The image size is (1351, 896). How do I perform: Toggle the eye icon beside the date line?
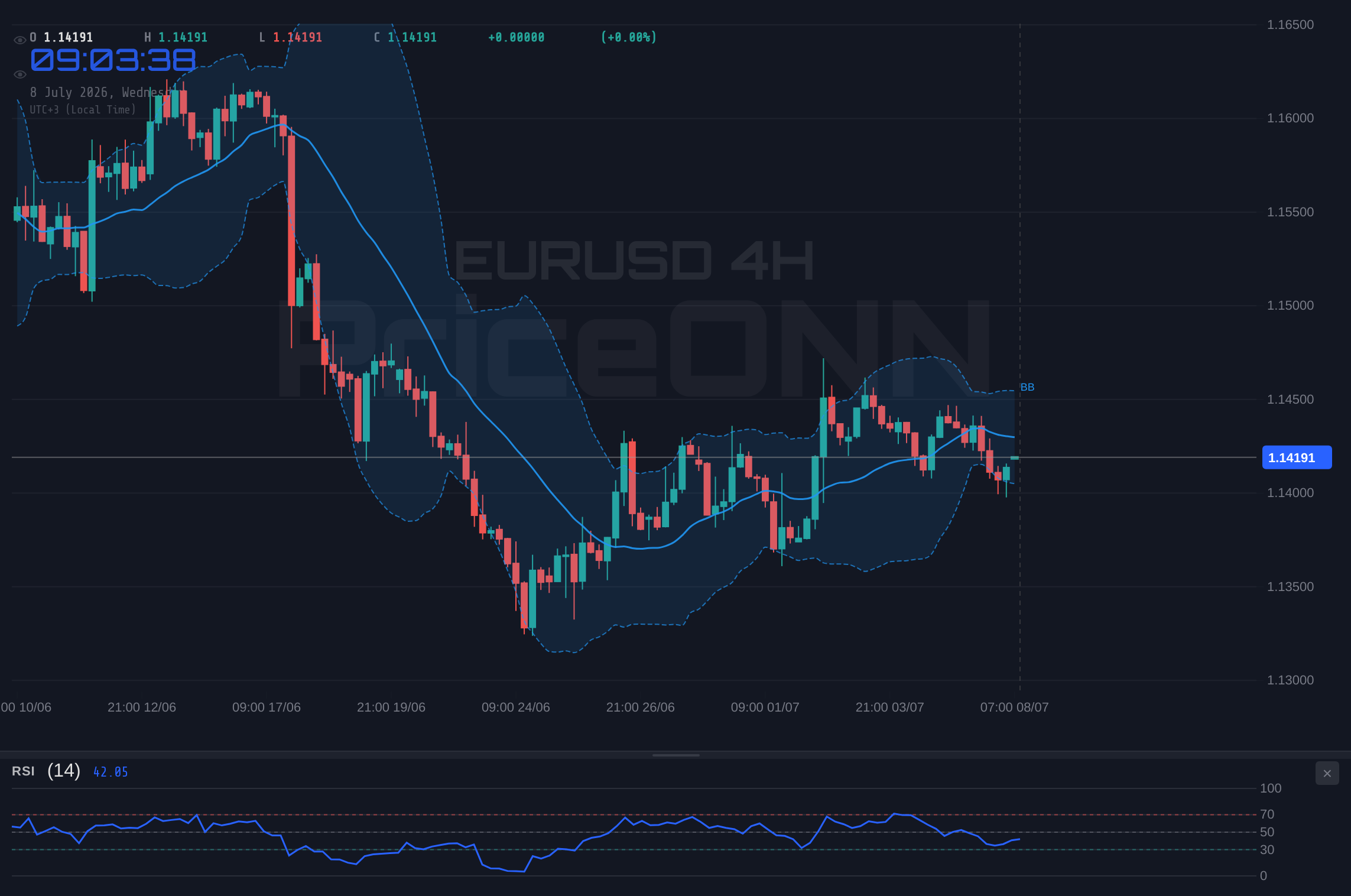coord(20,74)
